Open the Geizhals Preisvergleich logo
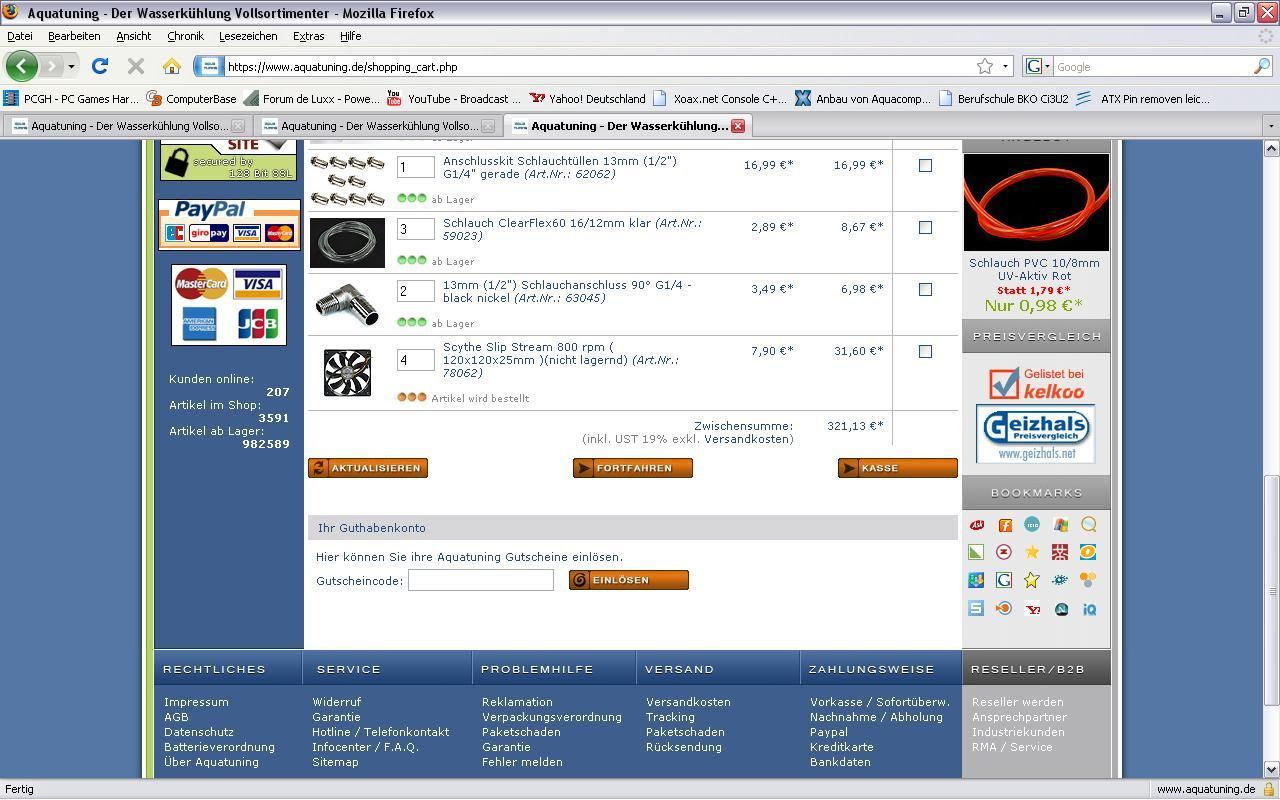The width and height of the screenshot is (1280, 800). (1035, 434)
